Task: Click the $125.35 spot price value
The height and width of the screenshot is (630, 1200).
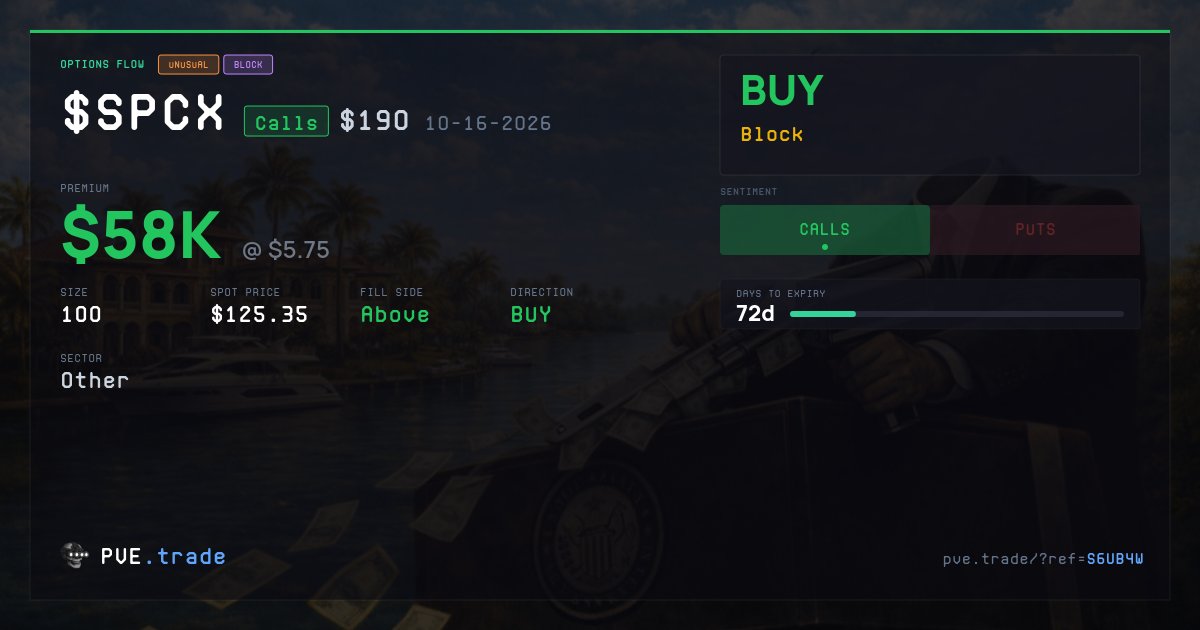Action: pyautogui.click(x=259, y=315)
